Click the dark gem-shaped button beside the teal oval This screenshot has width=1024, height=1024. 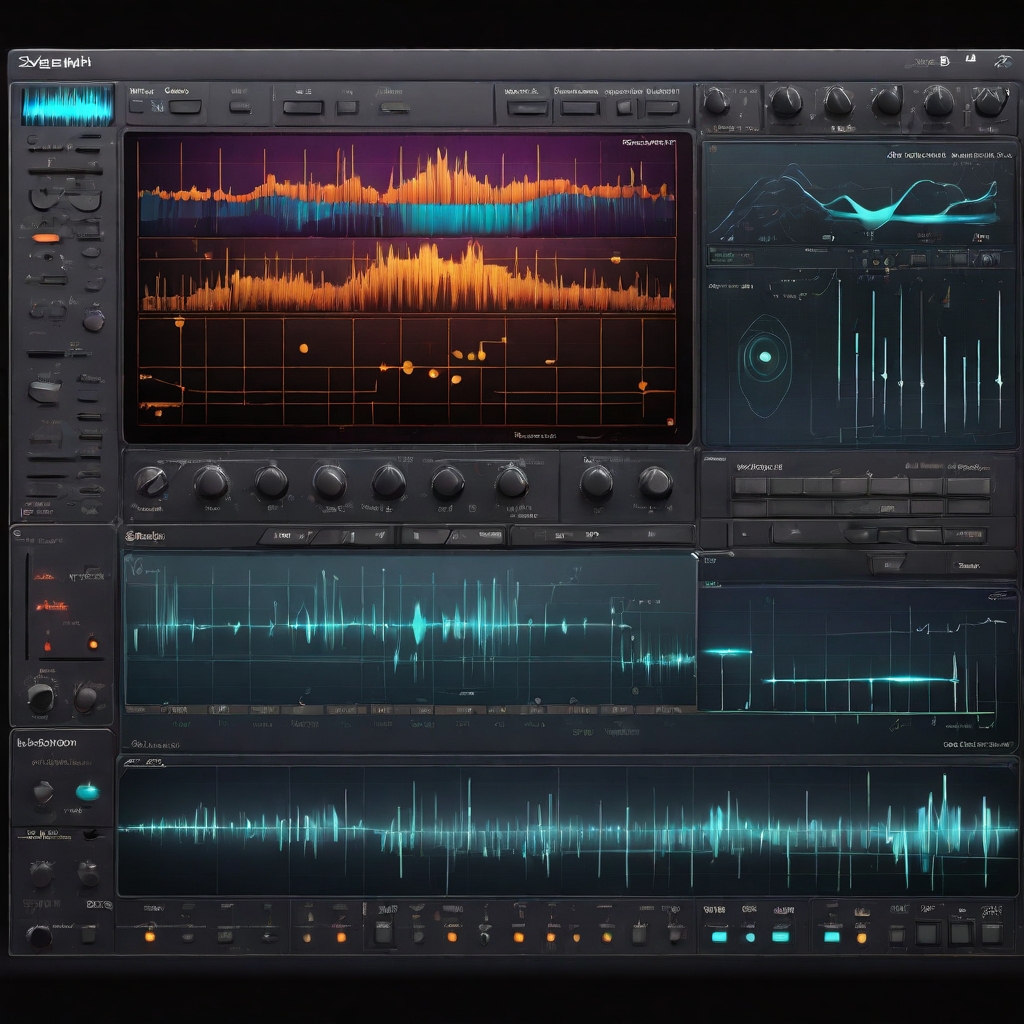click(44, 792)
